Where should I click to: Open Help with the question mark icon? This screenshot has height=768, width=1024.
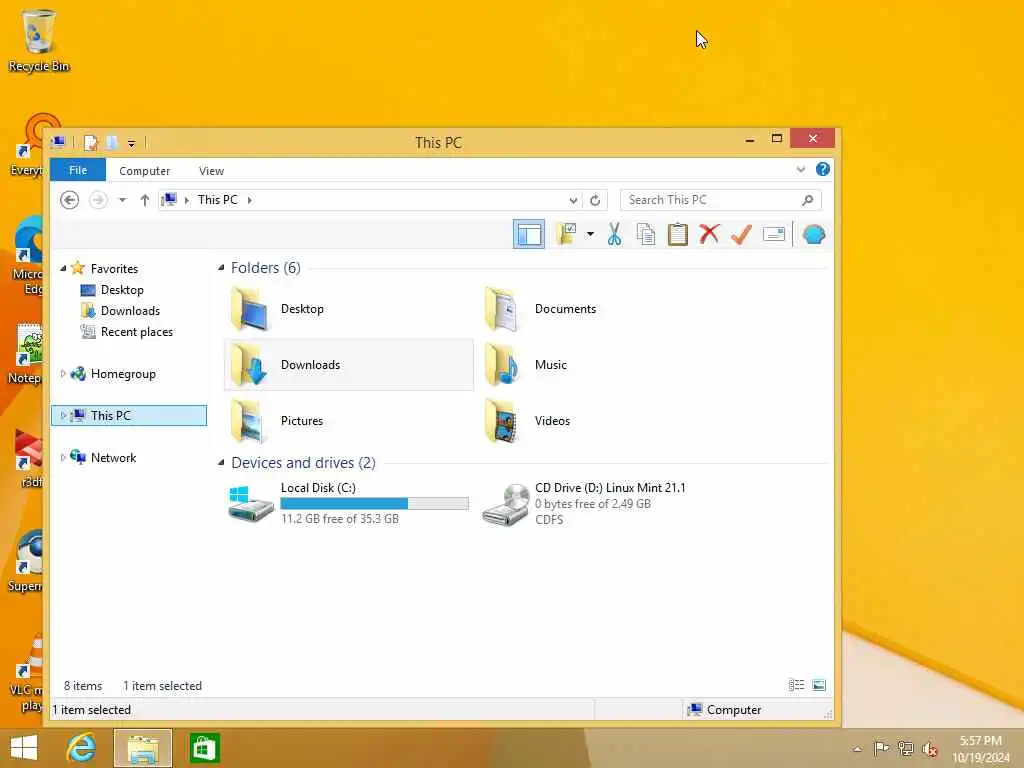823,169
